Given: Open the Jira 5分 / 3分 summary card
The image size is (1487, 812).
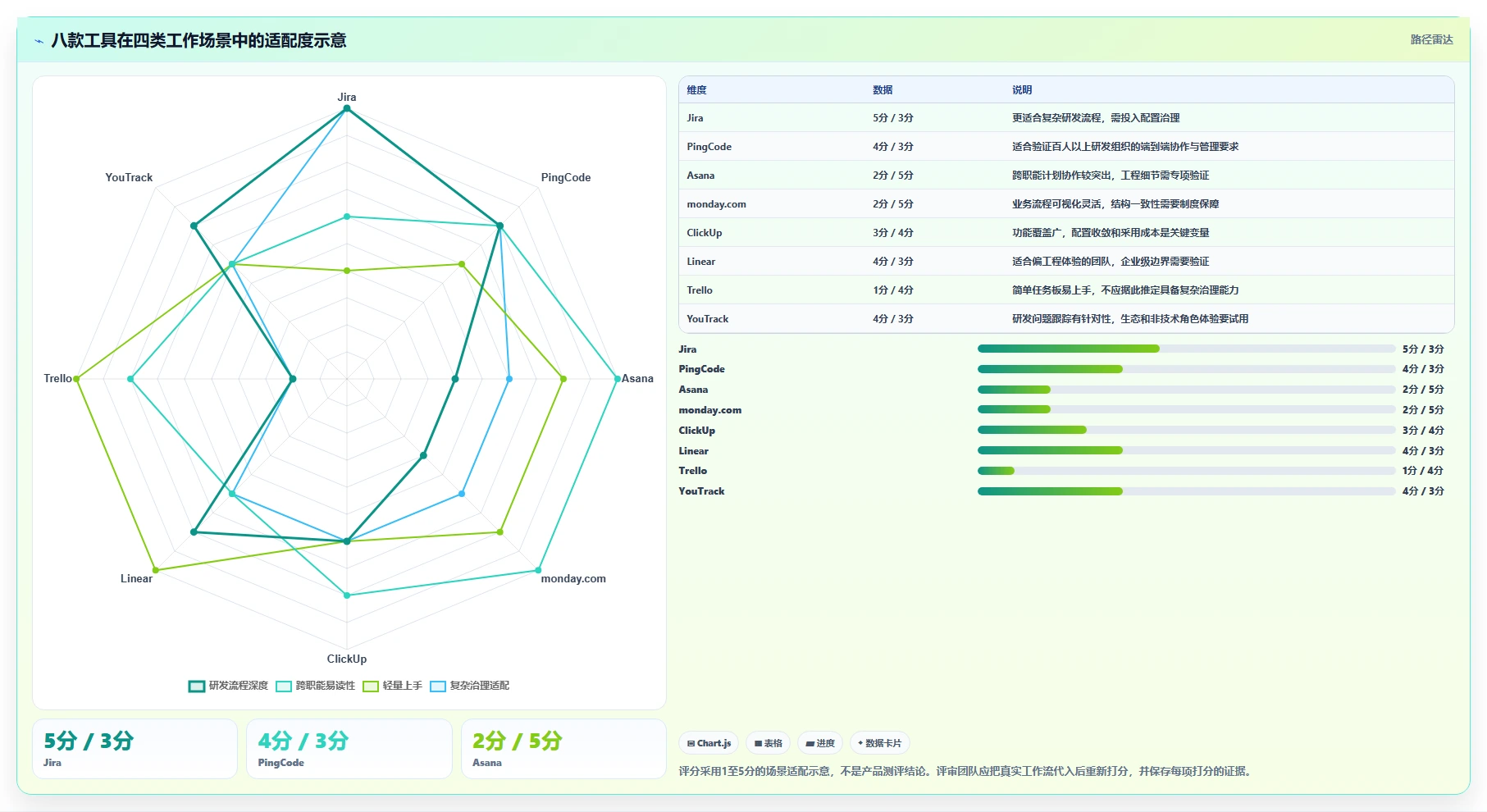Looking at the screenshot, I should (135, 749).
